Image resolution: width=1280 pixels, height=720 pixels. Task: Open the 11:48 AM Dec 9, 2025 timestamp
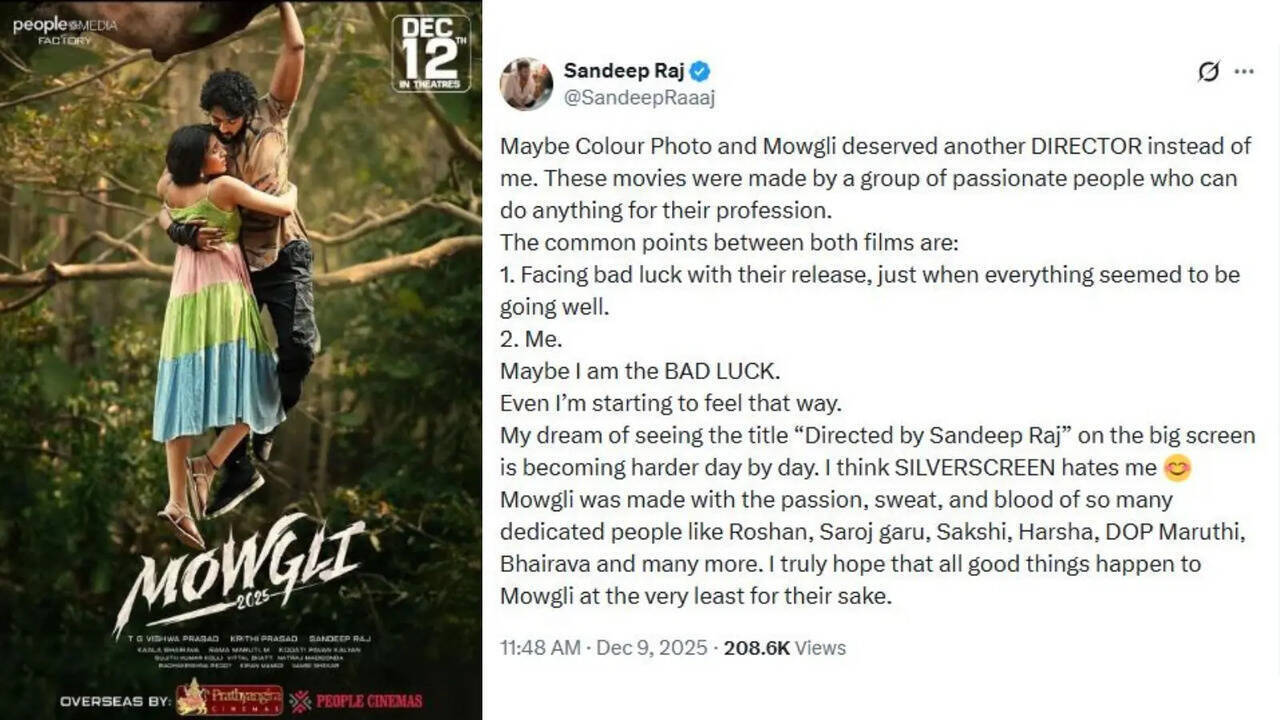(603, 648)
